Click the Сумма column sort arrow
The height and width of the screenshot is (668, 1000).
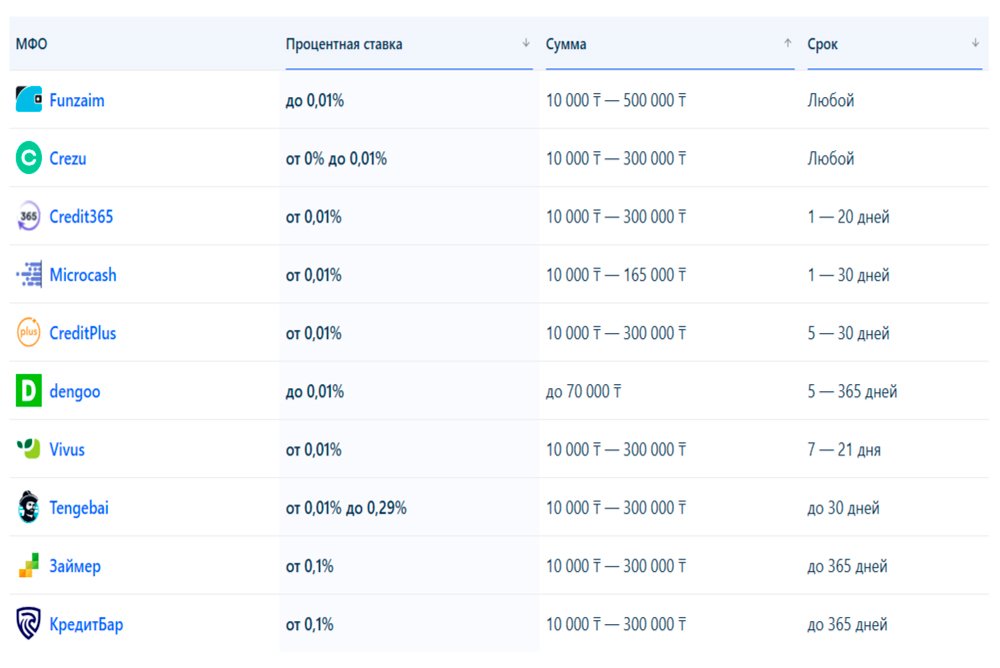tap(788, 43)
